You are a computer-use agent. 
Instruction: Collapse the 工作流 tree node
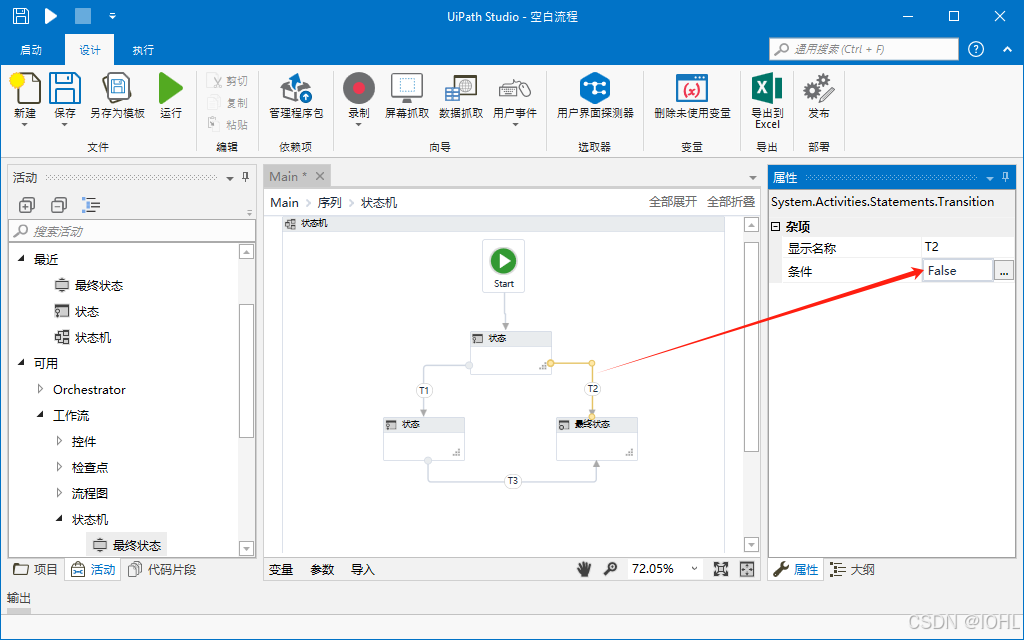click(40, 415)
